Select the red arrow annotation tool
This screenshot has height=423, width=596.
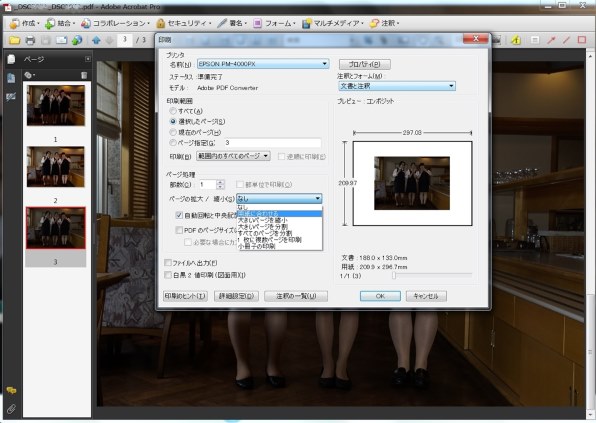(x=551, y=40)
